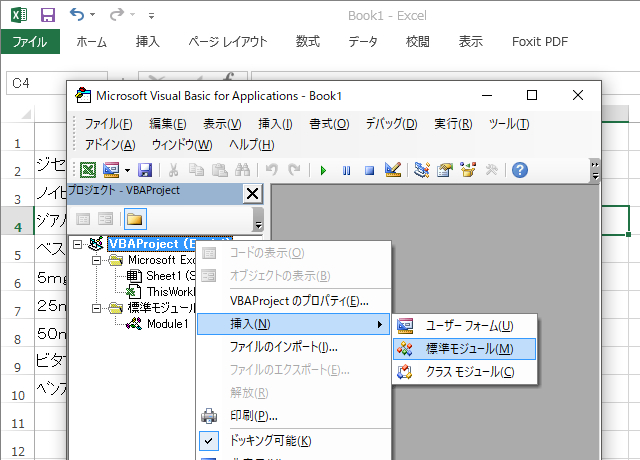Viewport: 640px width, 460px height.
Task: Close the project explorer panel
Action: click(x=252, y=193)
